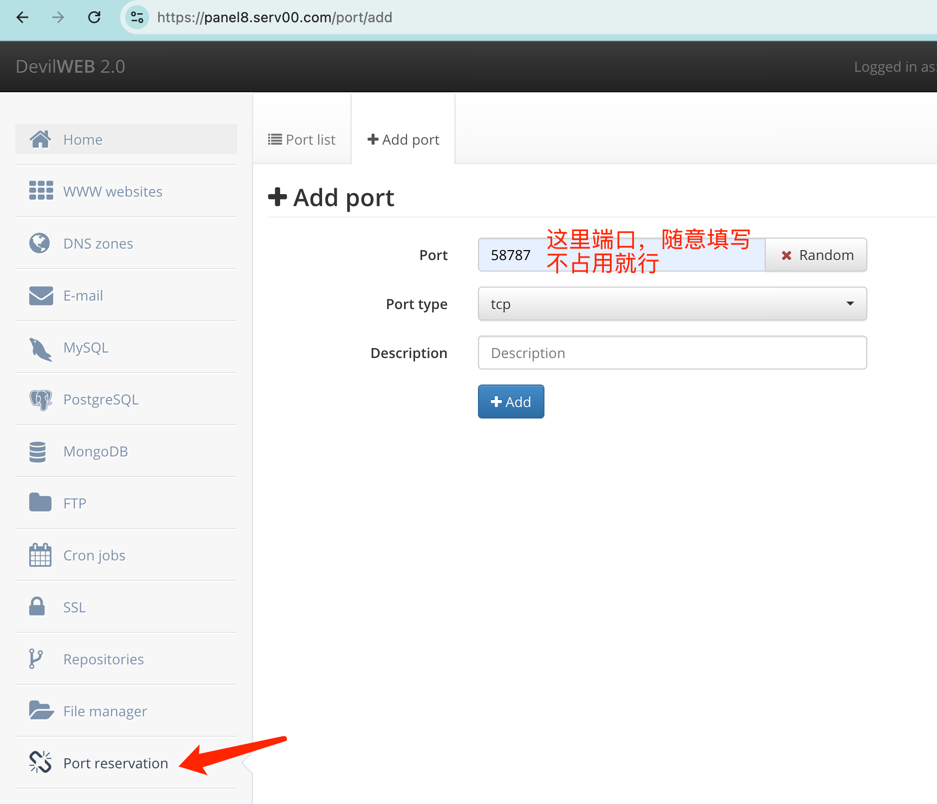Reload the page using browser refresh
Image resolution: width=937 pixels, height=804 pixels.
click(94, 17)
